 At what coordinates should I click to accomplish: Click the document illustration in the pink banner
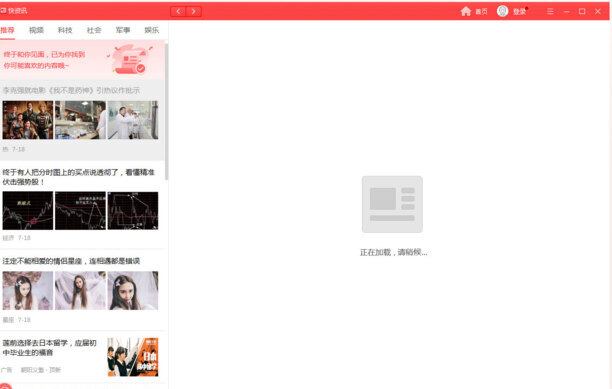point(130,59)
